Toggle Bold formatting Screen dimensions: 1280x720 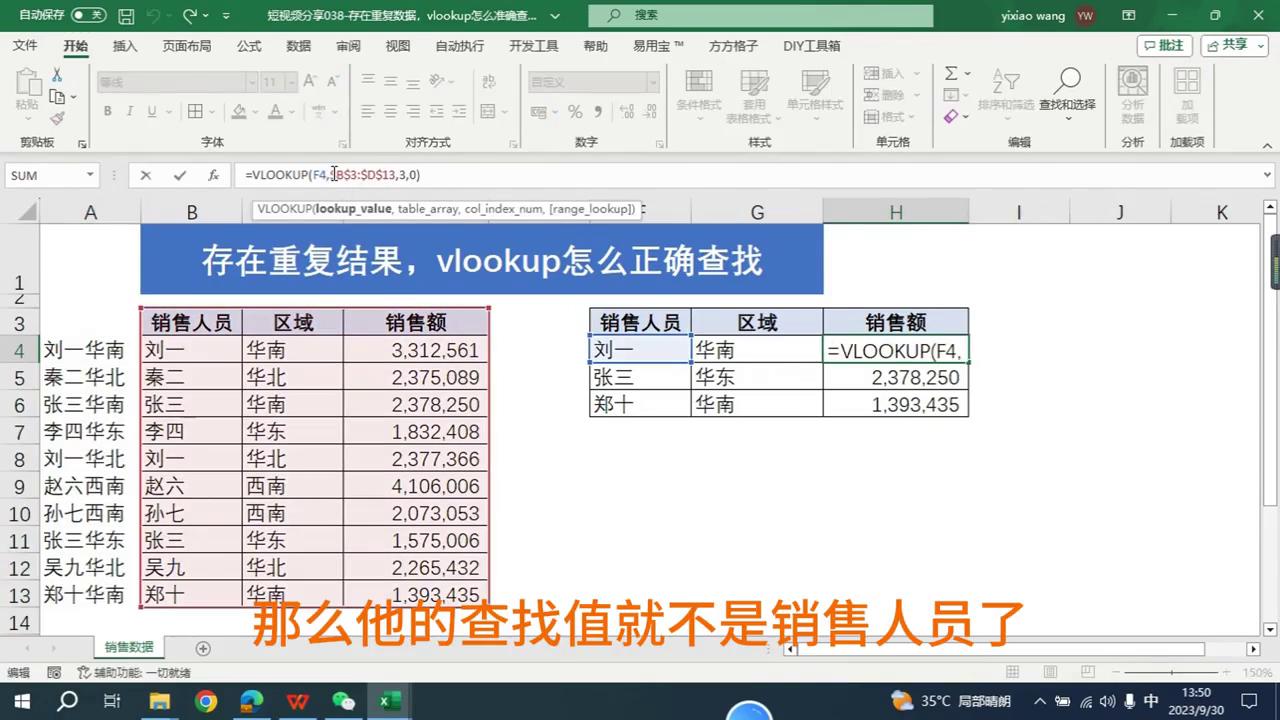pos(107,110)
